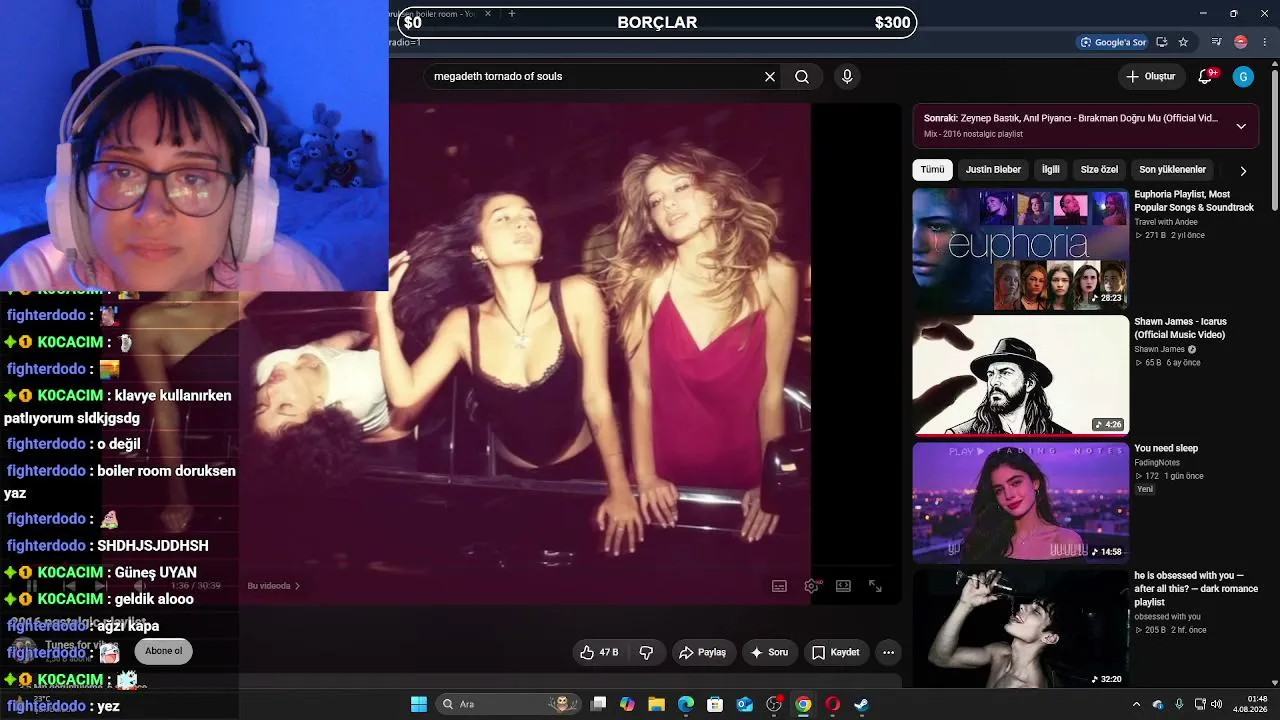Click the 'Soru' ask button
The width and height of the screenshot is (1280, 720).
coord(769,652)
